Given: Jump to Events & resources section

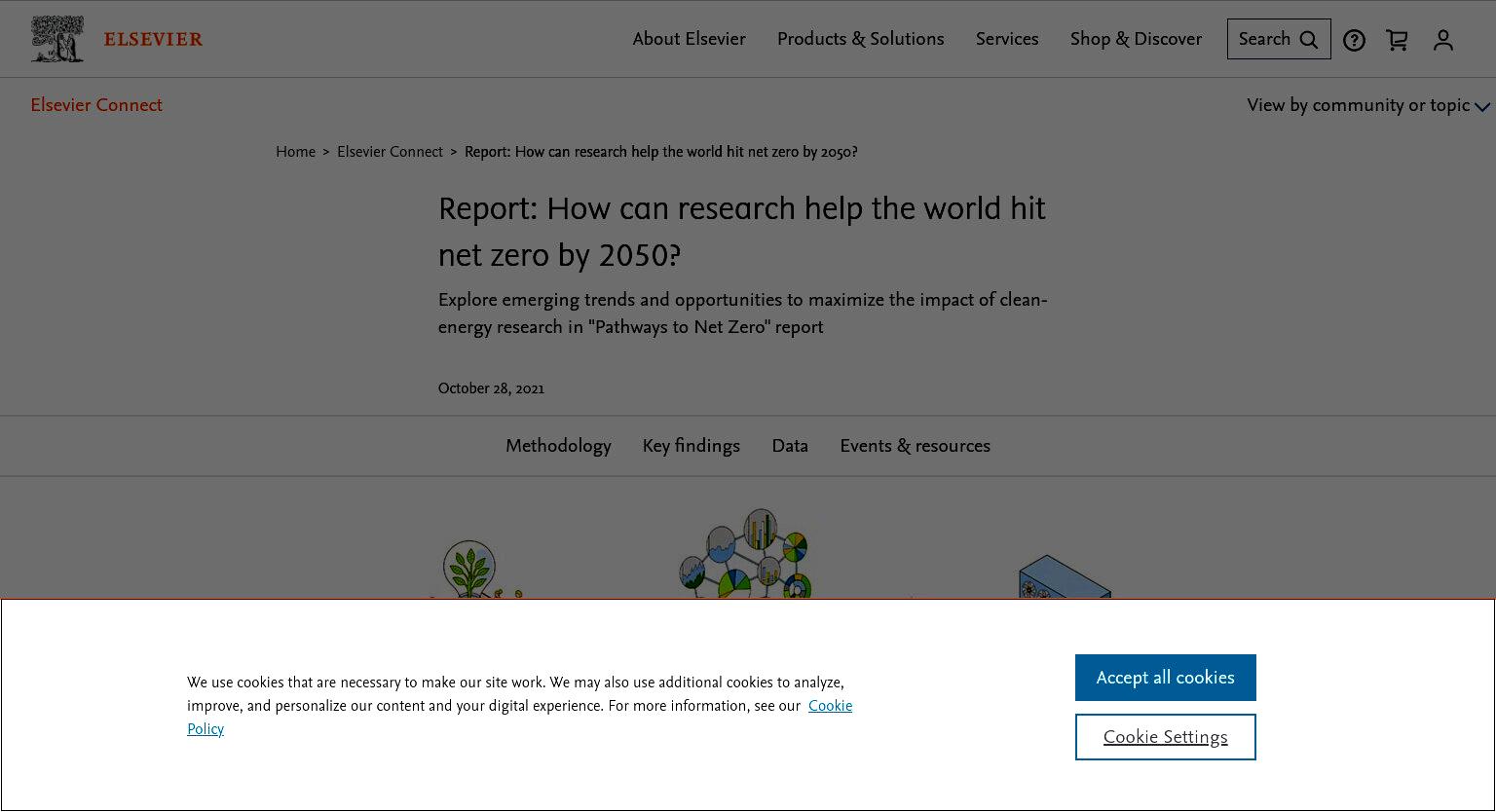Looking at the screenshot, I should [x=915, y=446].
